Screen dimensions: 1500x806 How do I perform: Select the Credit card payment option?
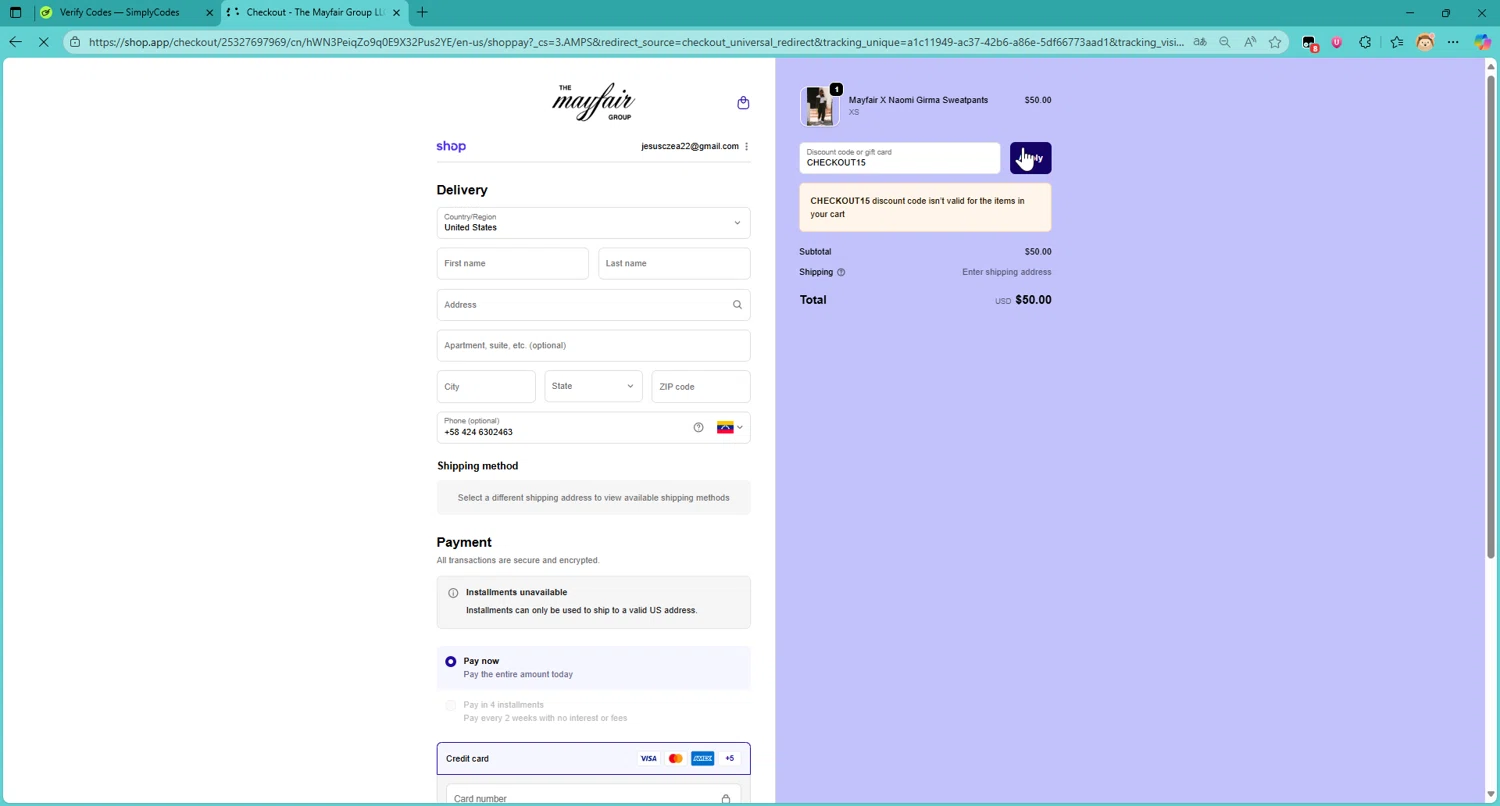[593, 759]
